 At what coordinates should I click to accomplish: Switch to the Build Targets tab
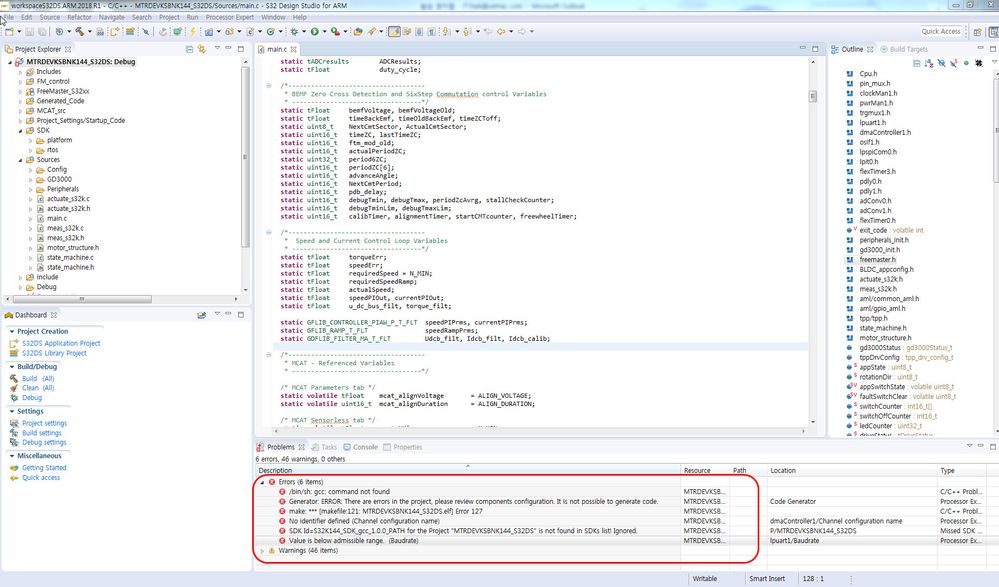904,49
